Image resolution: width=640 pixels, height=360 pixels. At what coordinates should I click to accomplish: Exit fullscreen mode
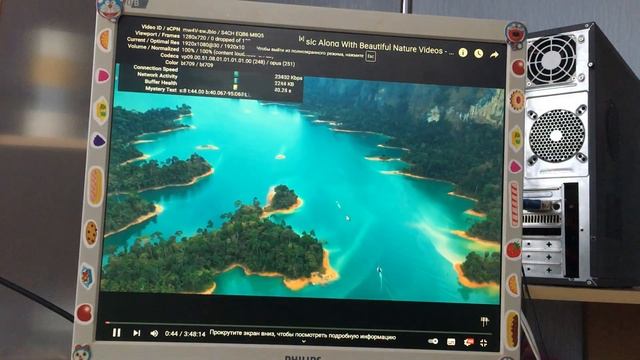[484, 343]
